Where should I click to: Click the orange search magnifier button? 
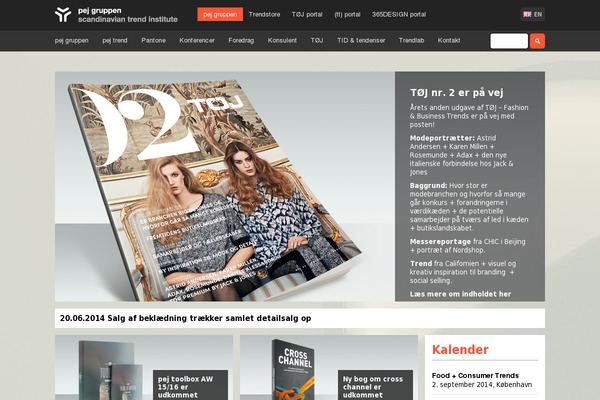pos(537,41)
